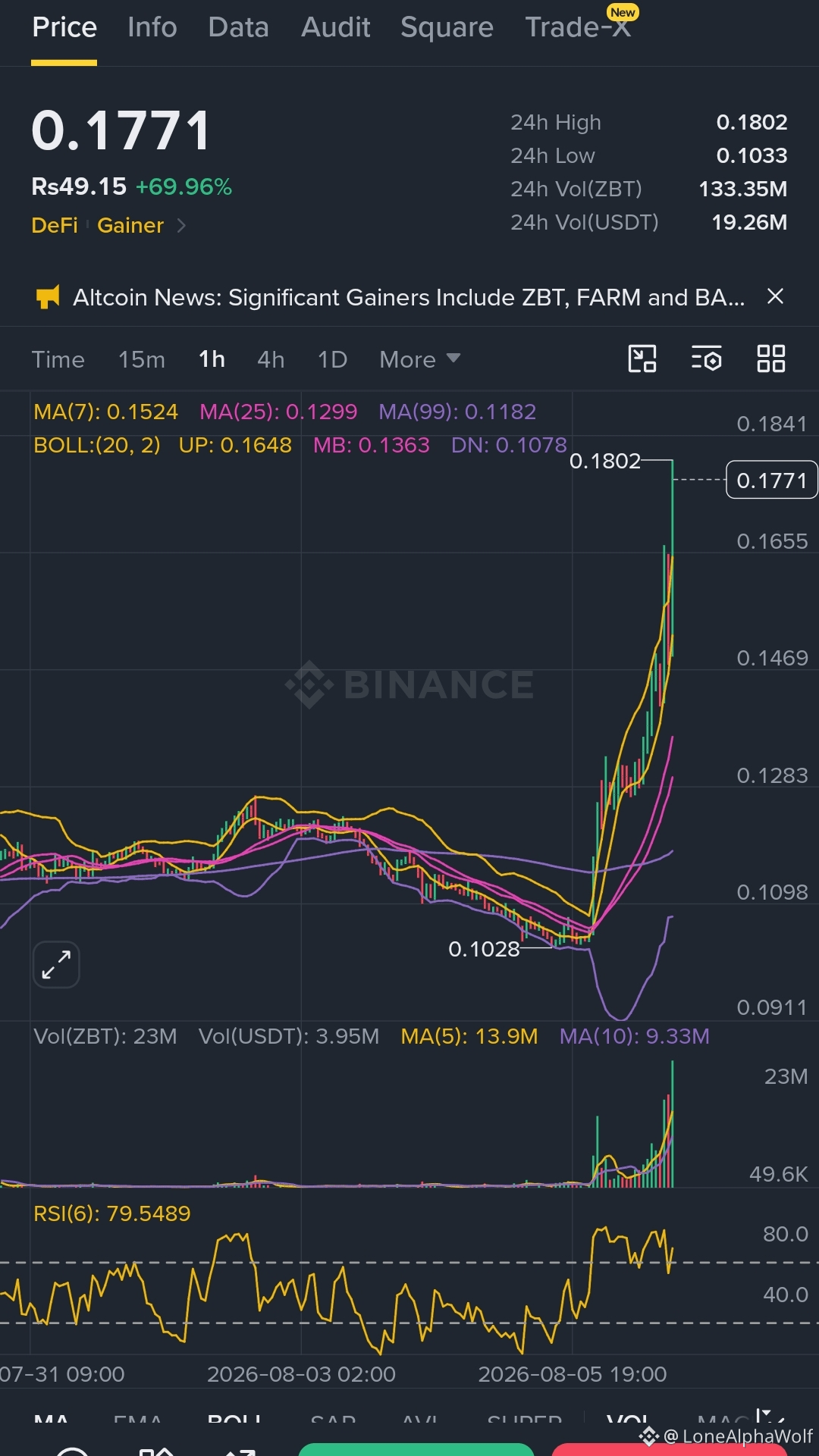Select the 1h chart interval

click(x=212, y=359)
